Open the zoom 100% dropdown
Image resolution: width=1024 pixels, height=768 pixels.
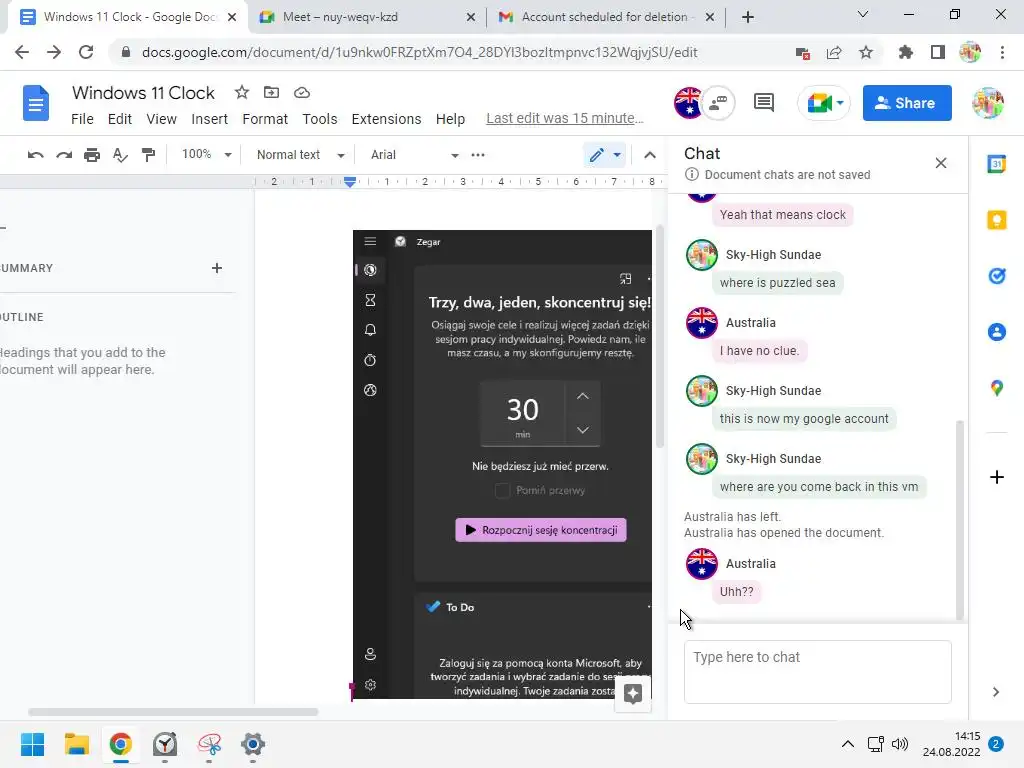coord(206,155)
